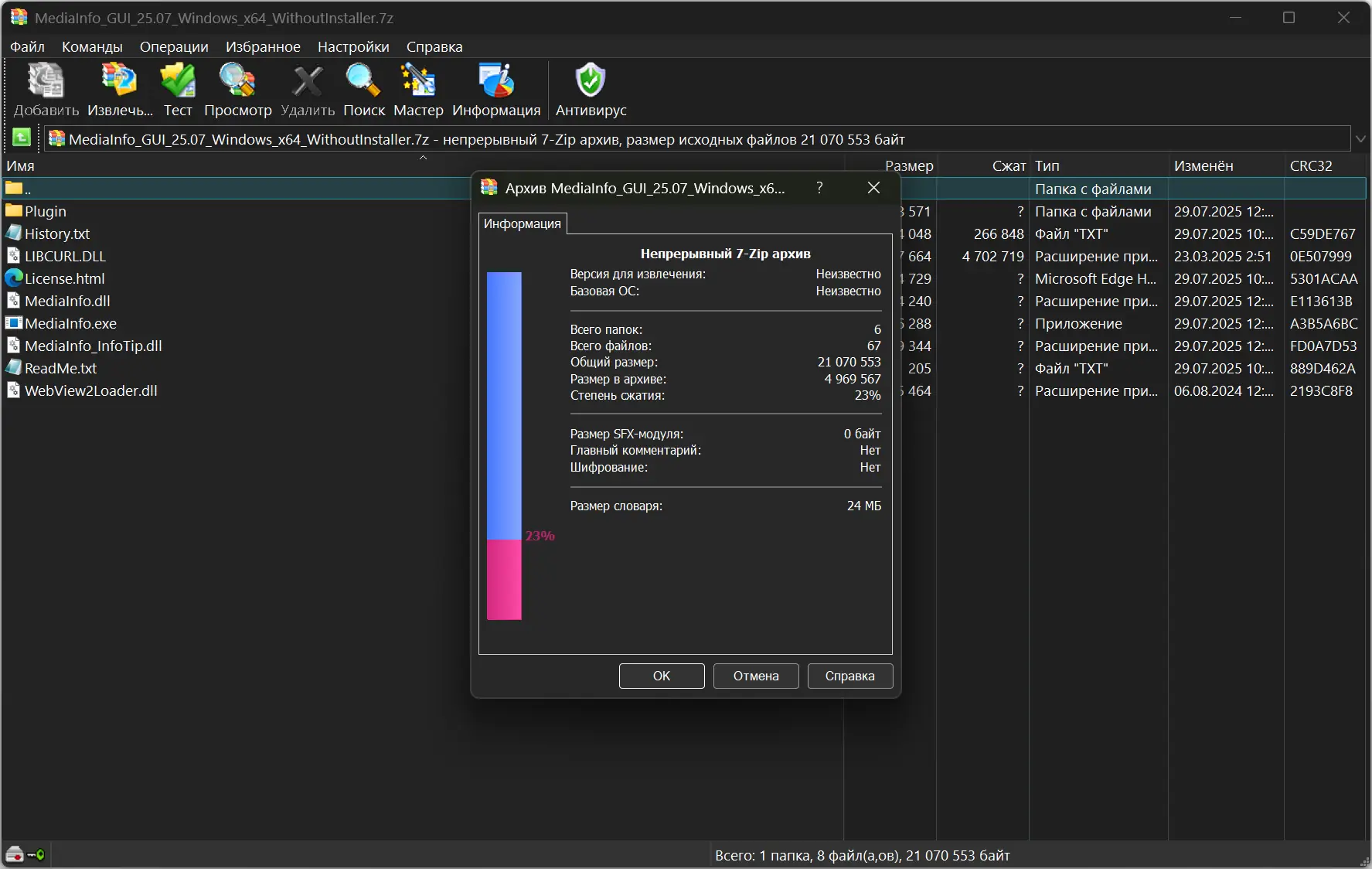Run the Тест archive test icon
This screenshot has width=1372, height=869.
tap(178, 80)
